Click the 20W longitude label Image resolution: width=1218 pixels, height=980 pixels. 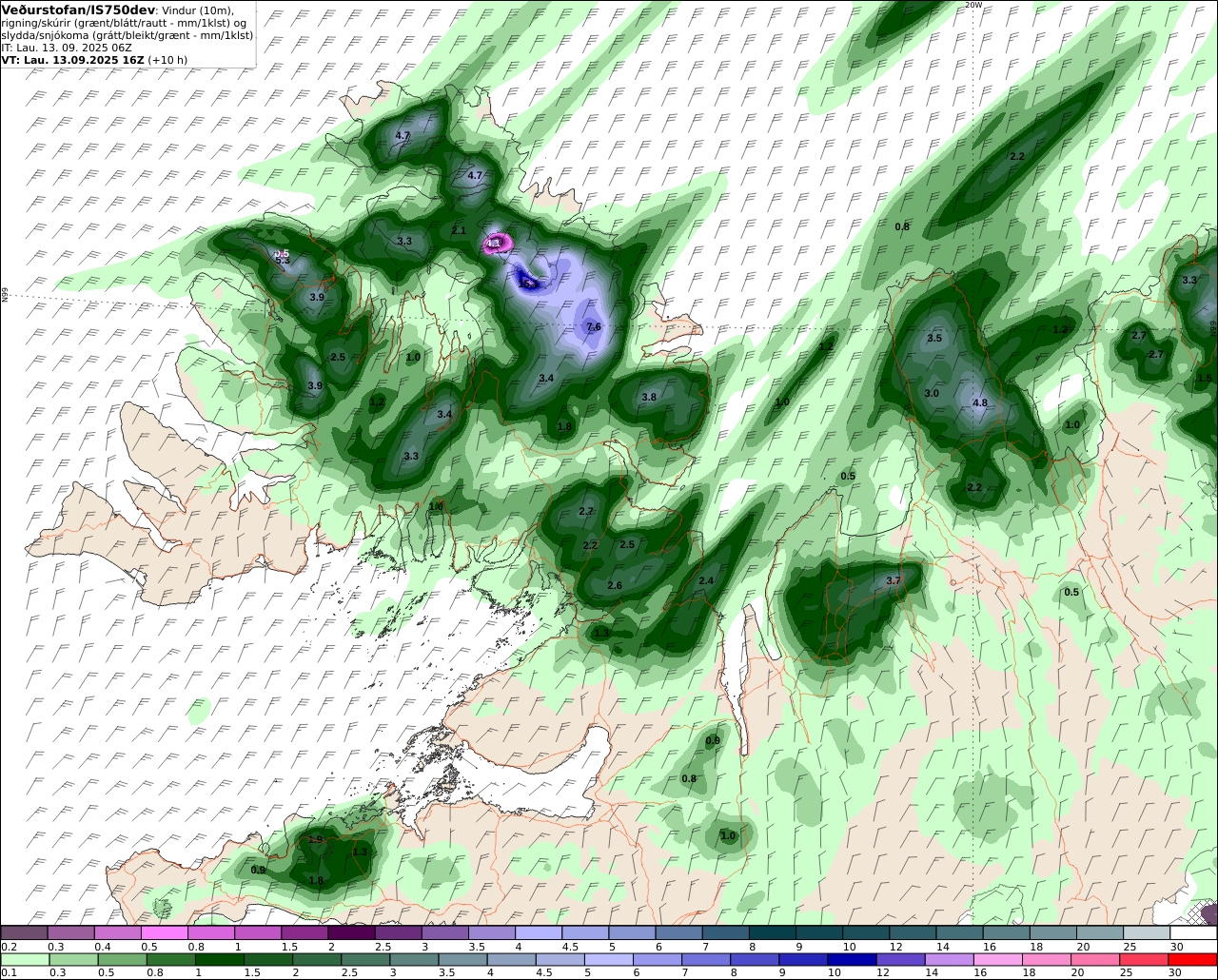972,5
